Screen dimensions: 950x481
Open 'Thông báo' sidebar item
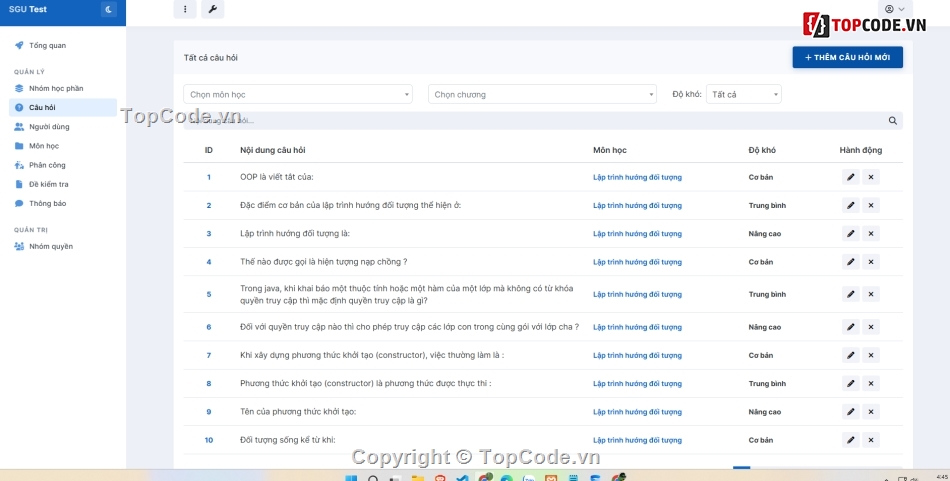63,204
